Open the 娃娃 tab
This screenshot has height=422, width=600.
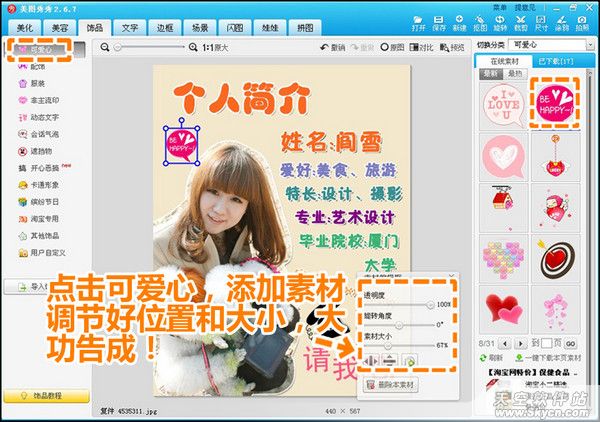click(270, 28)
